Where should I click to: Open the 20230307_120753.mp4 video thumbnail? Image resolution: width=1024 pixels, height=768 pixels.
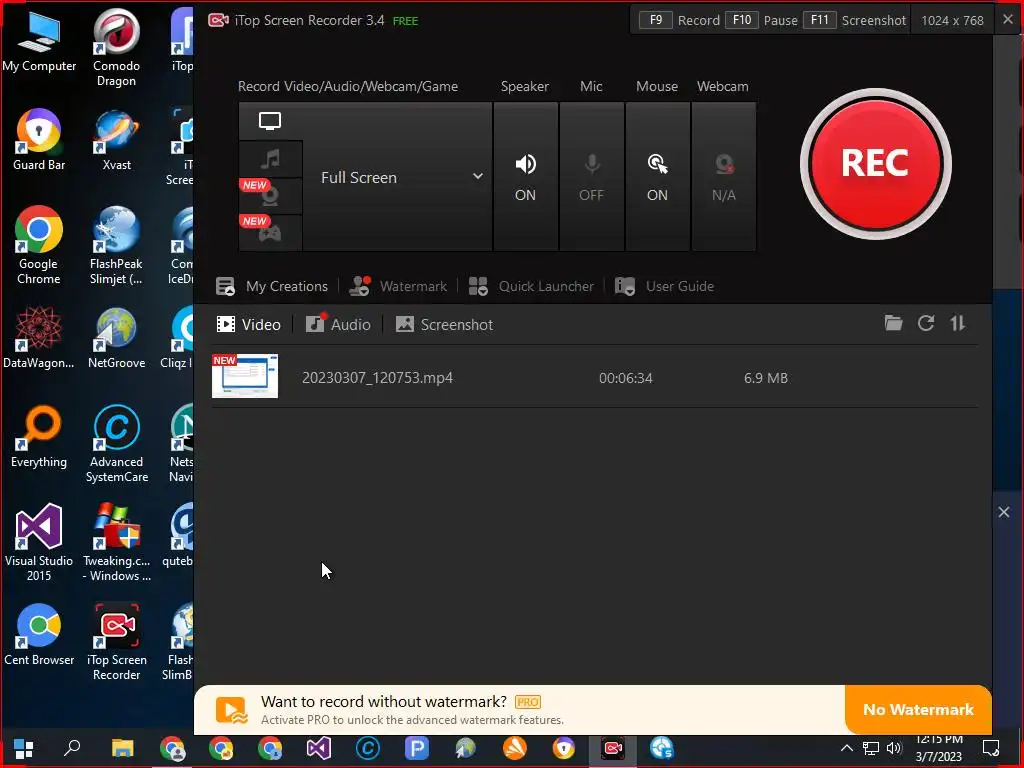click(245, 376)
